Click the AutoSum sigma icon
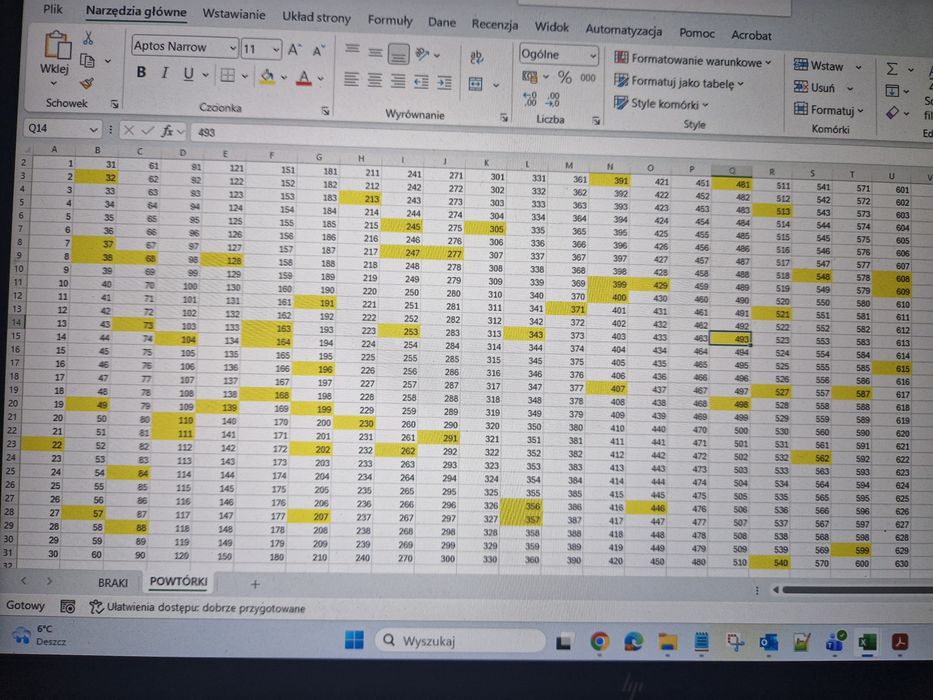Image resolution: width=933 pixels, height=700 pixels. (x=891, y=69)
